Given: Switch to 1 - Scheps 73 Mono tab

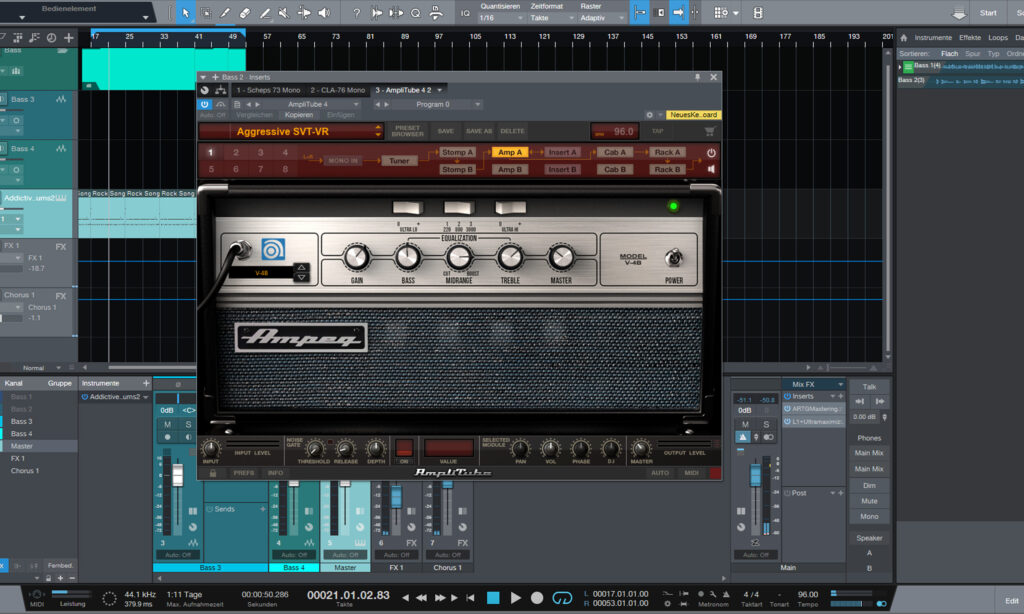Looking at the screenshot, I should pos(268,90).
